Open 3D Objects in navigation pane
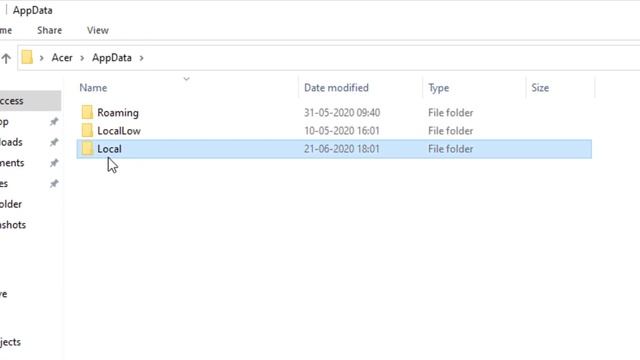The image size is (640, 360). pos(10,342)
